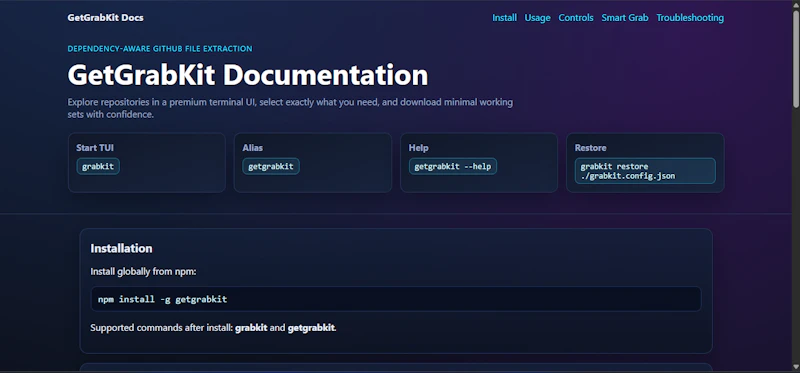Open the Troubleshooting nav link

[690, 18]
